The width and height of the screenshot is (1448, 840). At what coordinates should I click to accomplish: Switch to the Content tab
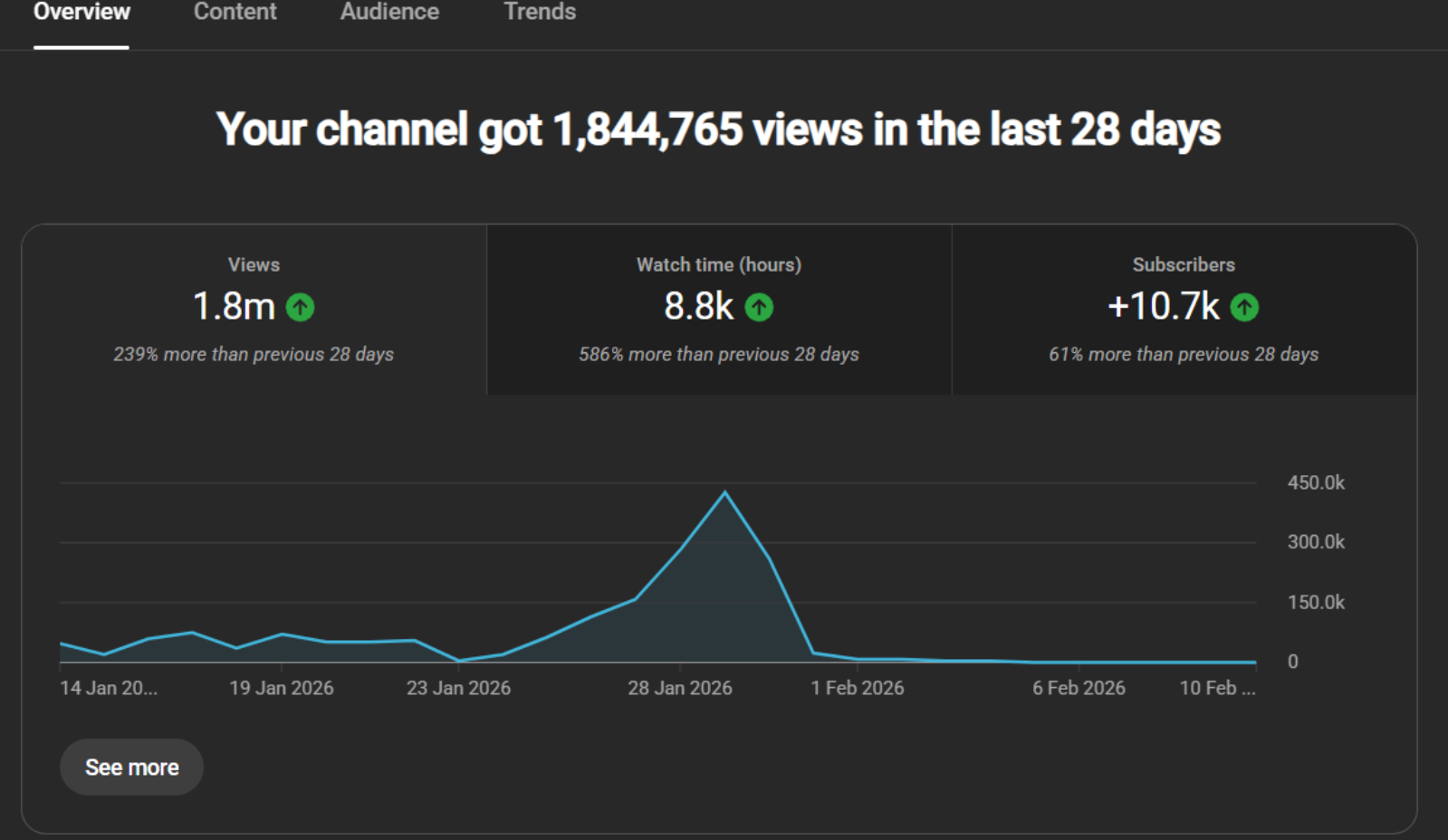tap(235, 13)
